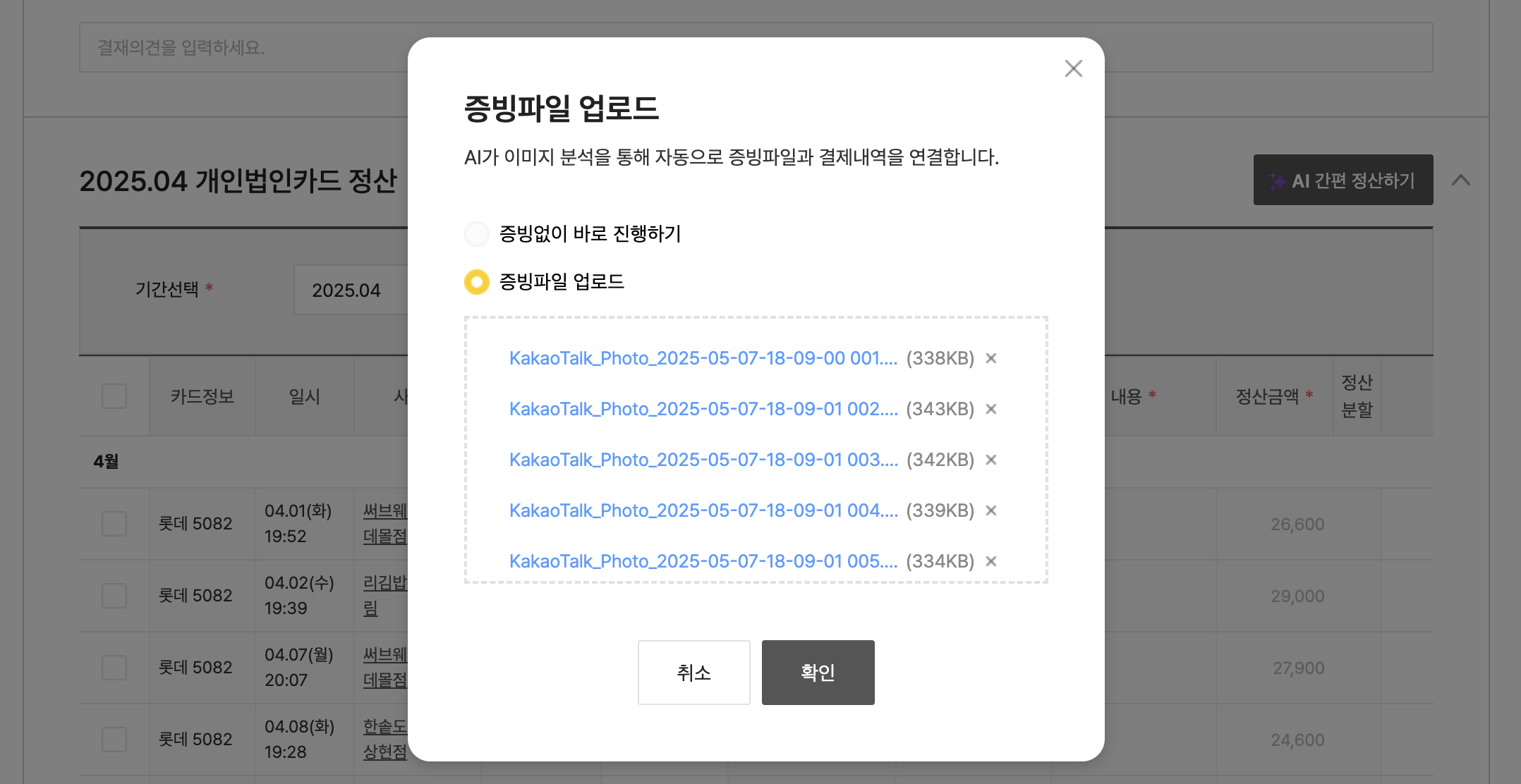This screenshot has height=784, width=1521.
Task: Check the select-all checkbox in table header
Action: pos(114,397)
